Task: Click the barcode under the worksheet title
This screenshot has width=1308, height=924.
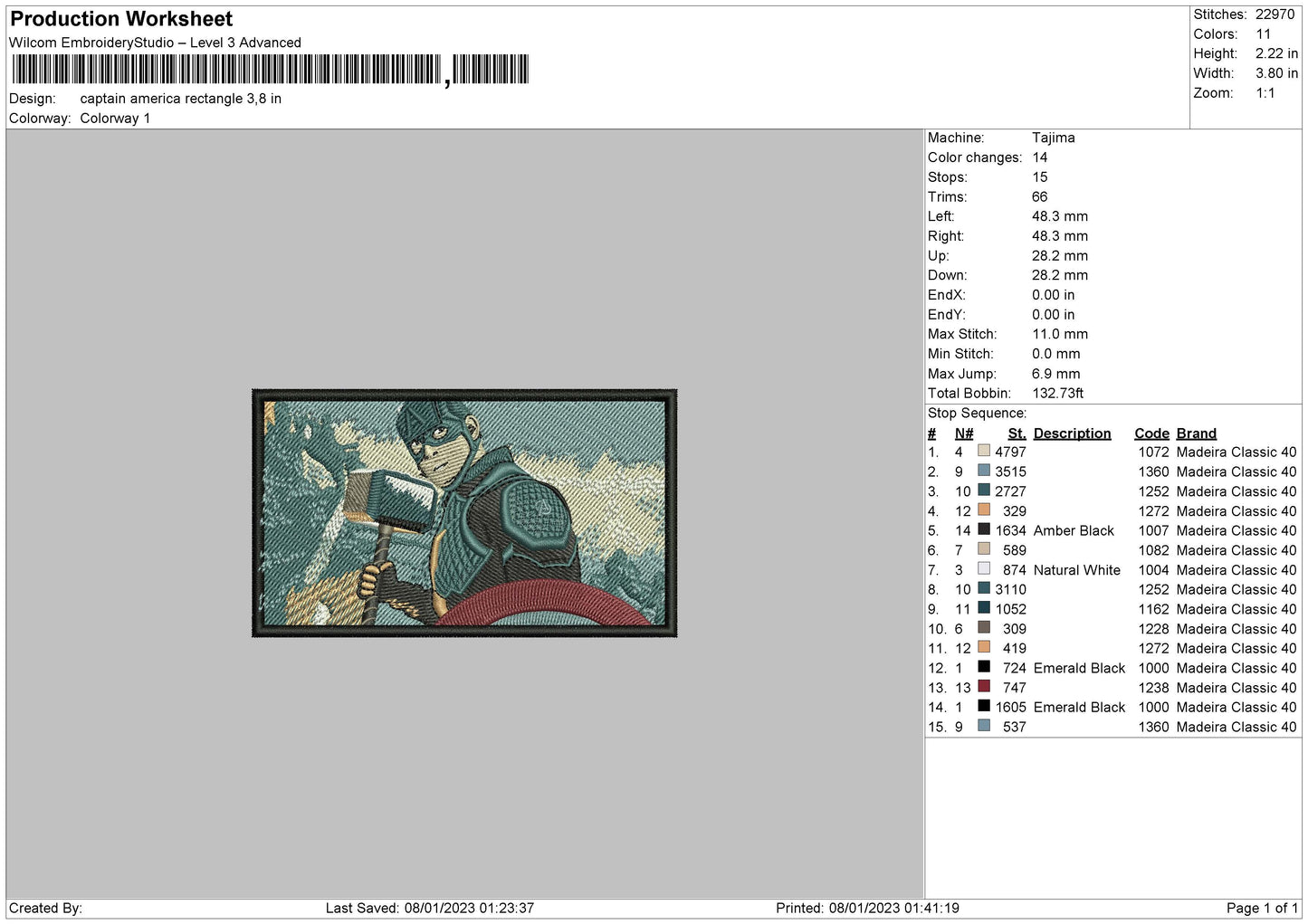Action: point(270,70)
